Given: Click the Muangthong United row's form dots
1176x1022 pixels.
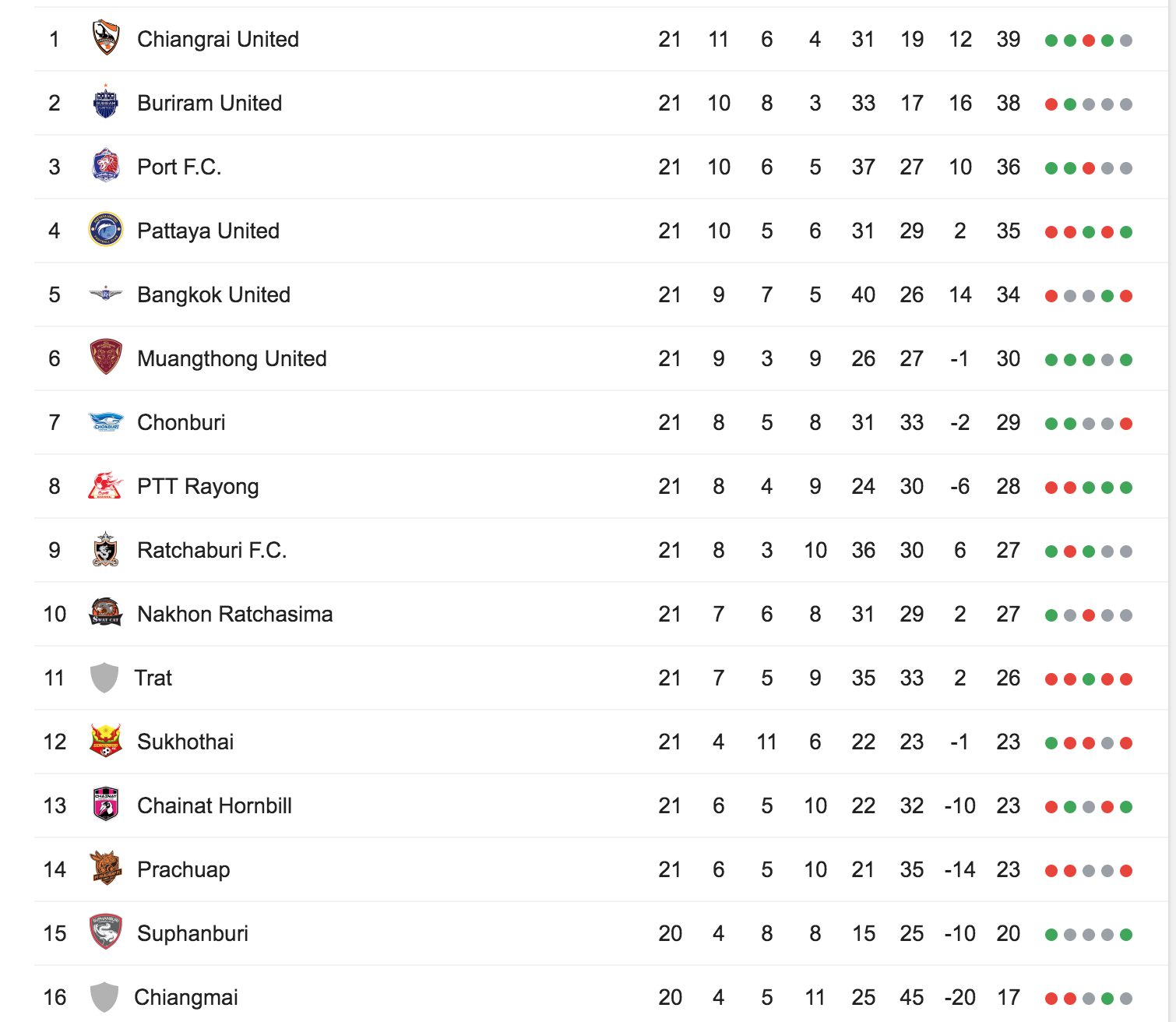Looking at the screenshot, I should click(1088, 360).
